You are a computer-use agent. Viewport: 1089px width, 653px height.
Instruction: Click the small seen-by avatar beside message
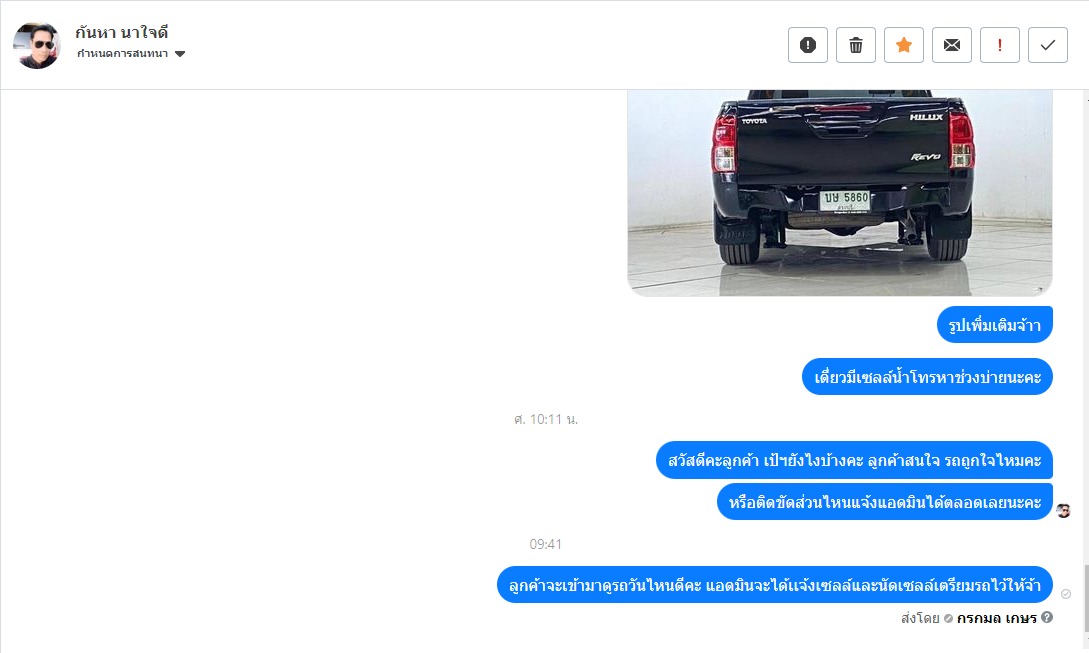click(1063, 511)
